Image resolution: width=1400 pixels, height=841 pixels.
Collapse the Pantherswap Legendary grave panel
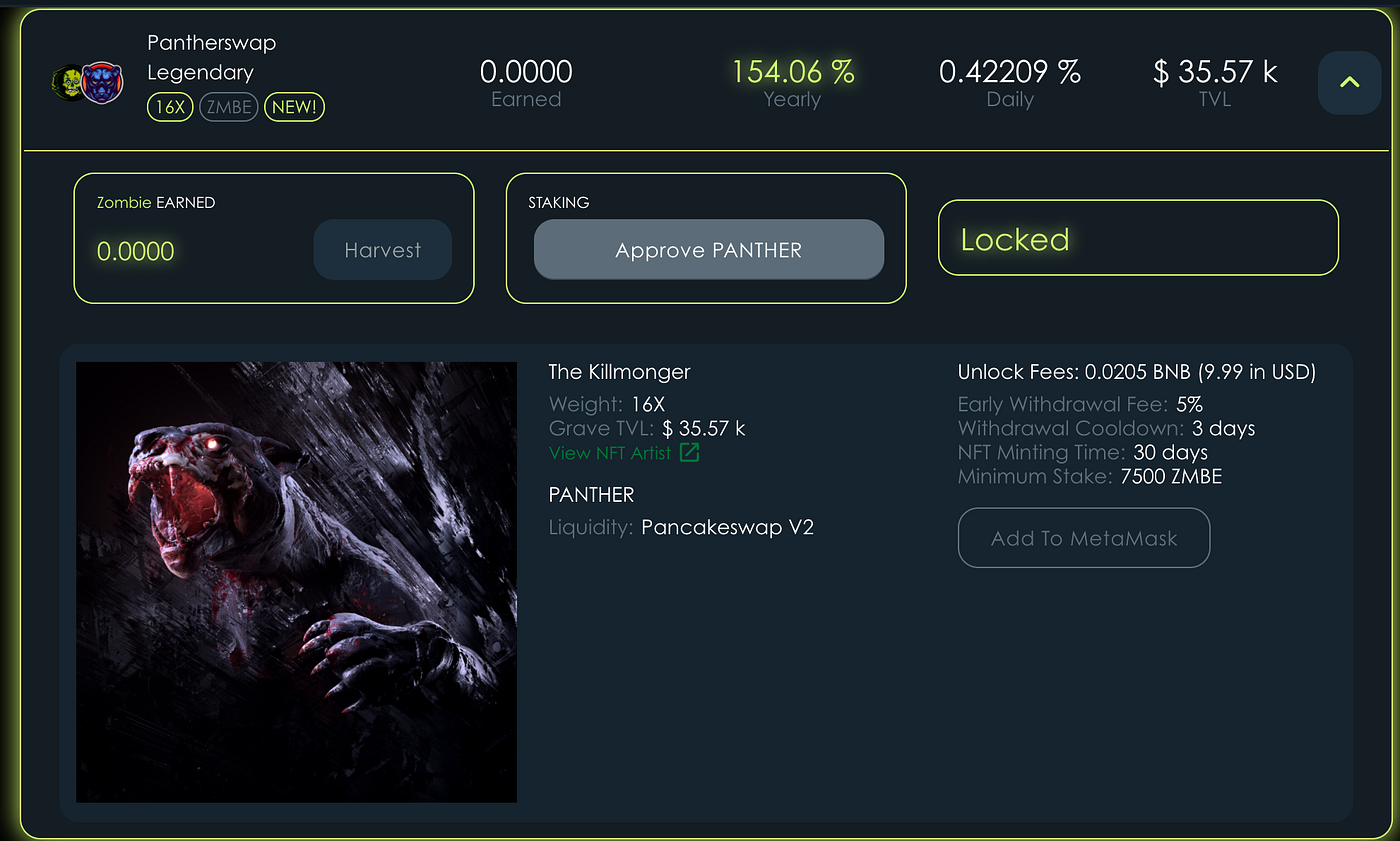pos(1350,82)
